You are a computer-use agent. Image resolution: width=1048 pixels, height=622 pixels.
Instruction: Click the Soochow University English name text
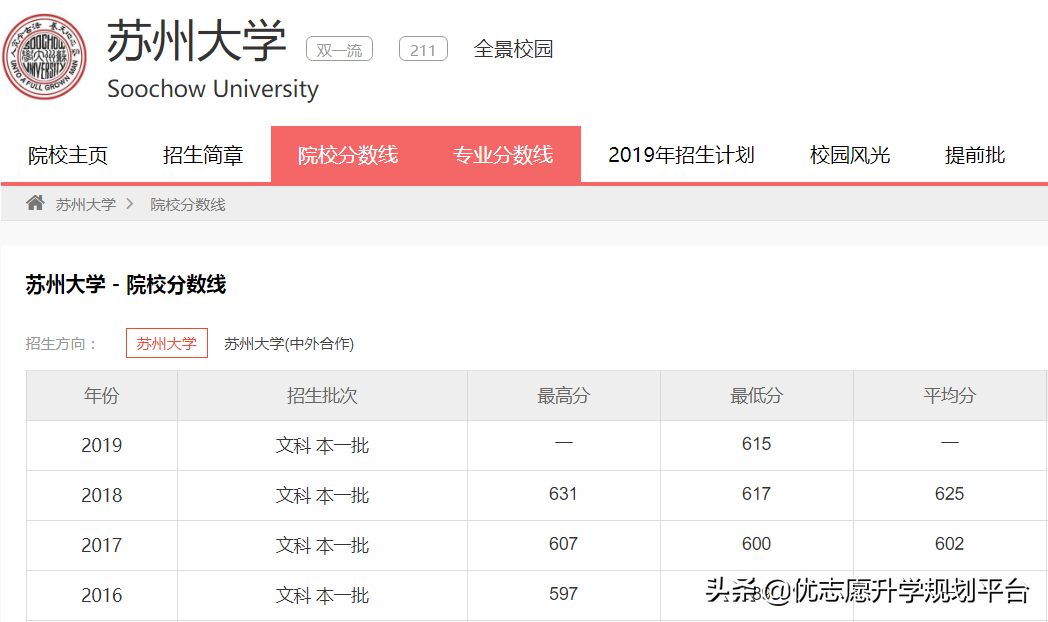(x=211, y=89)
